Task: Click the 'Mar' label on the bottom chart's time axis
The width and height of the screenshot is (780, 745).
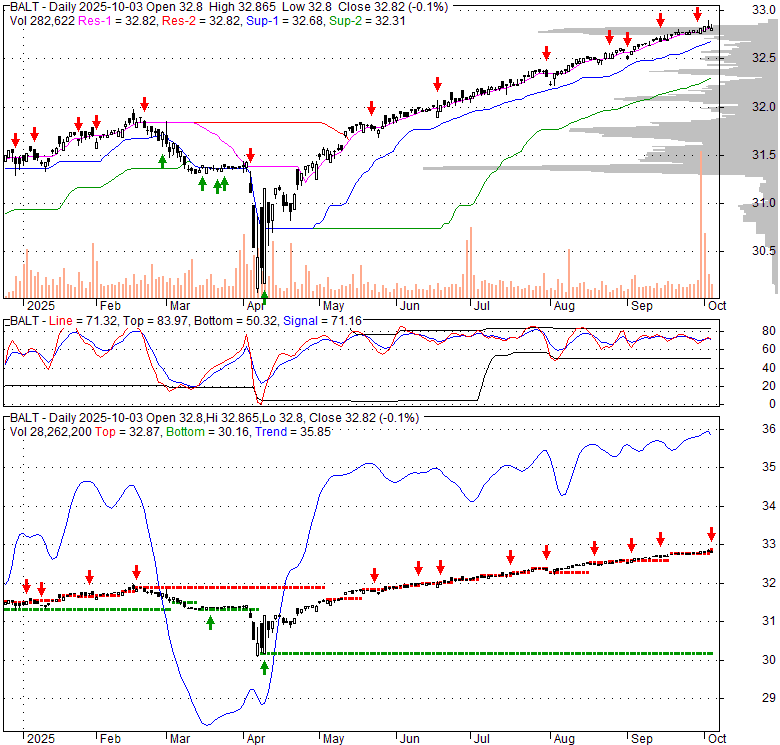Action: pos(180,739)
